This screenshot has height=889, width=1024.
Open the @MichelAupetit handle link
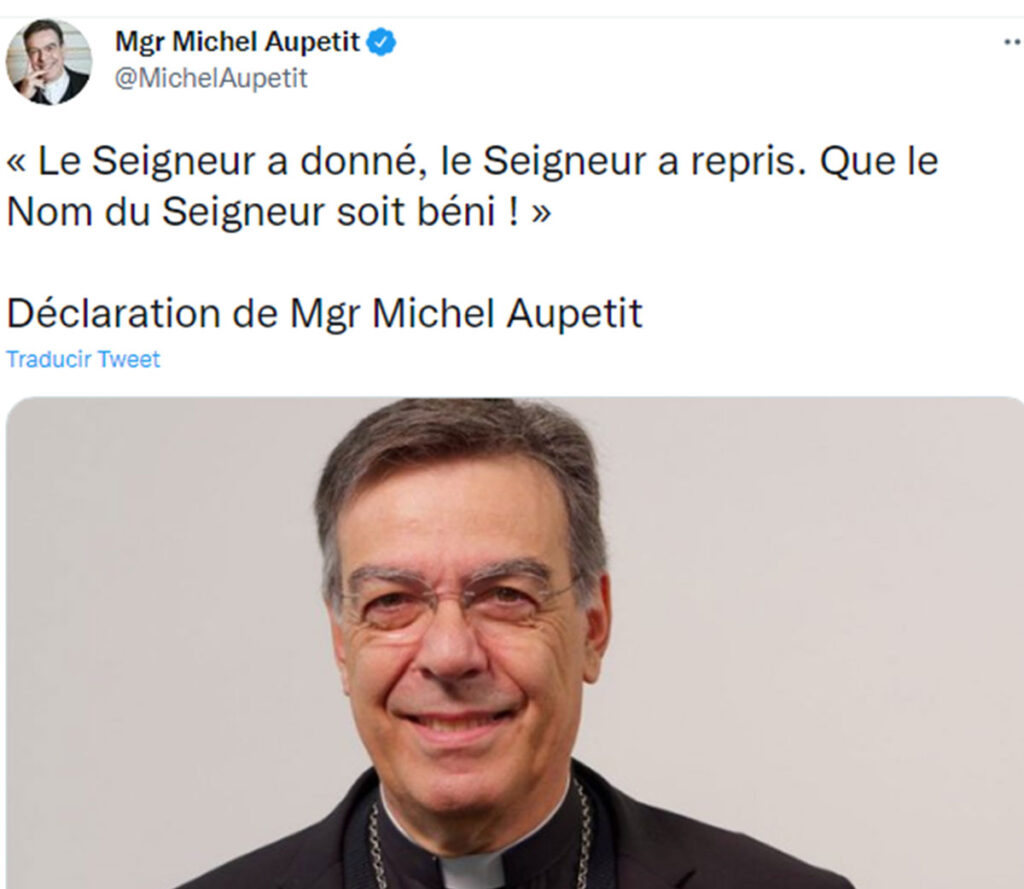[211, 78]
